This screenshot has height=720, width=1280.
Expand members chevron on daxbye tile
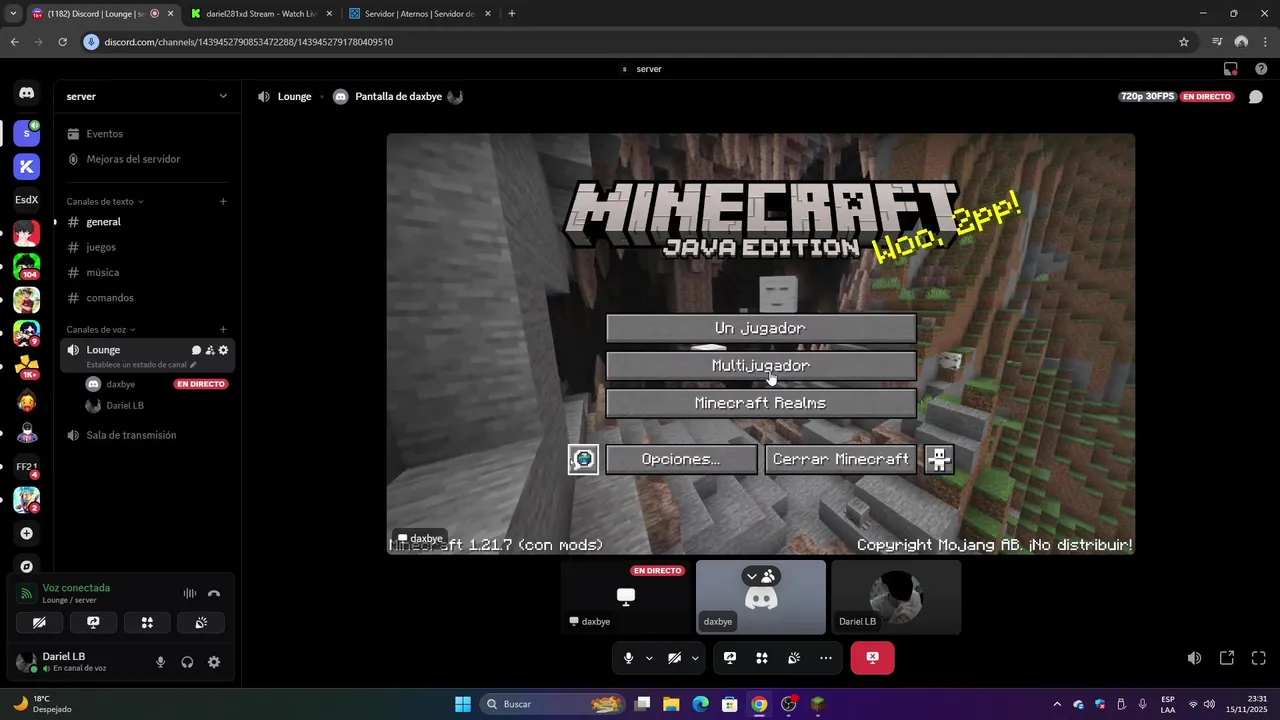click(752, 577)
